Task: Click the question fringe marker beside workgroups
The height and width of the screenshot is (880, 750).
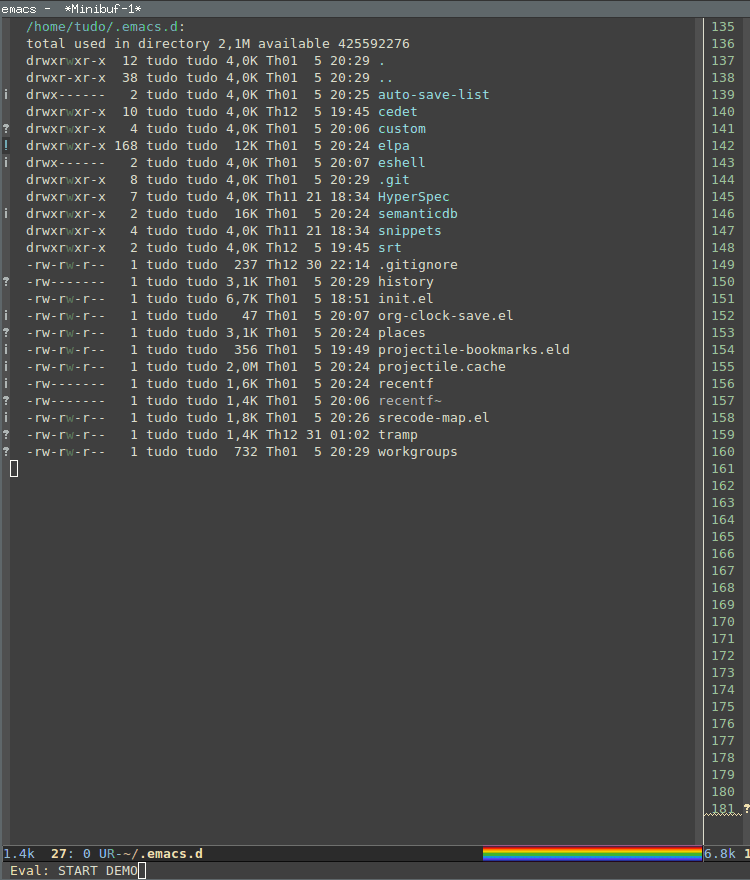Action: [x=6, y=452]
